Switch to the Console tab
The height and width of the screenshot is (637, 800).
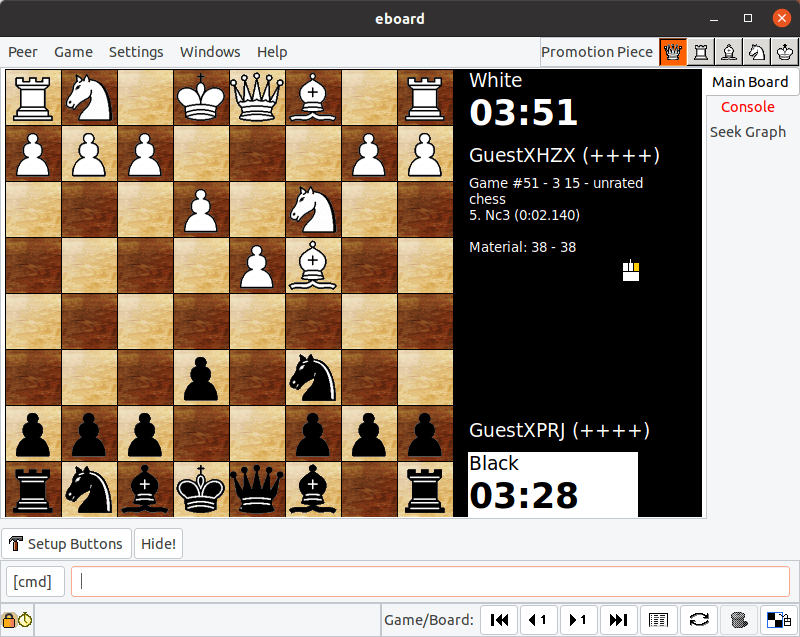click(x=748, y=107)
